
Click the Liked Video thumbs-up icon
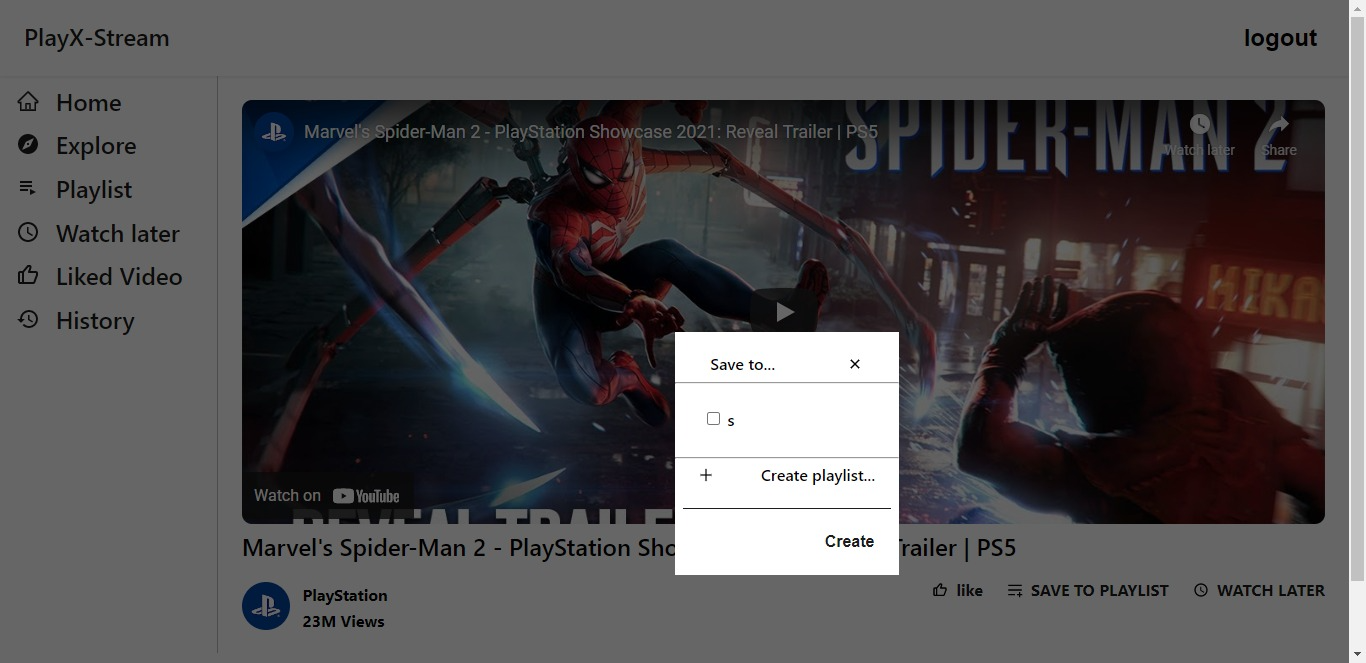coord(28,275)
